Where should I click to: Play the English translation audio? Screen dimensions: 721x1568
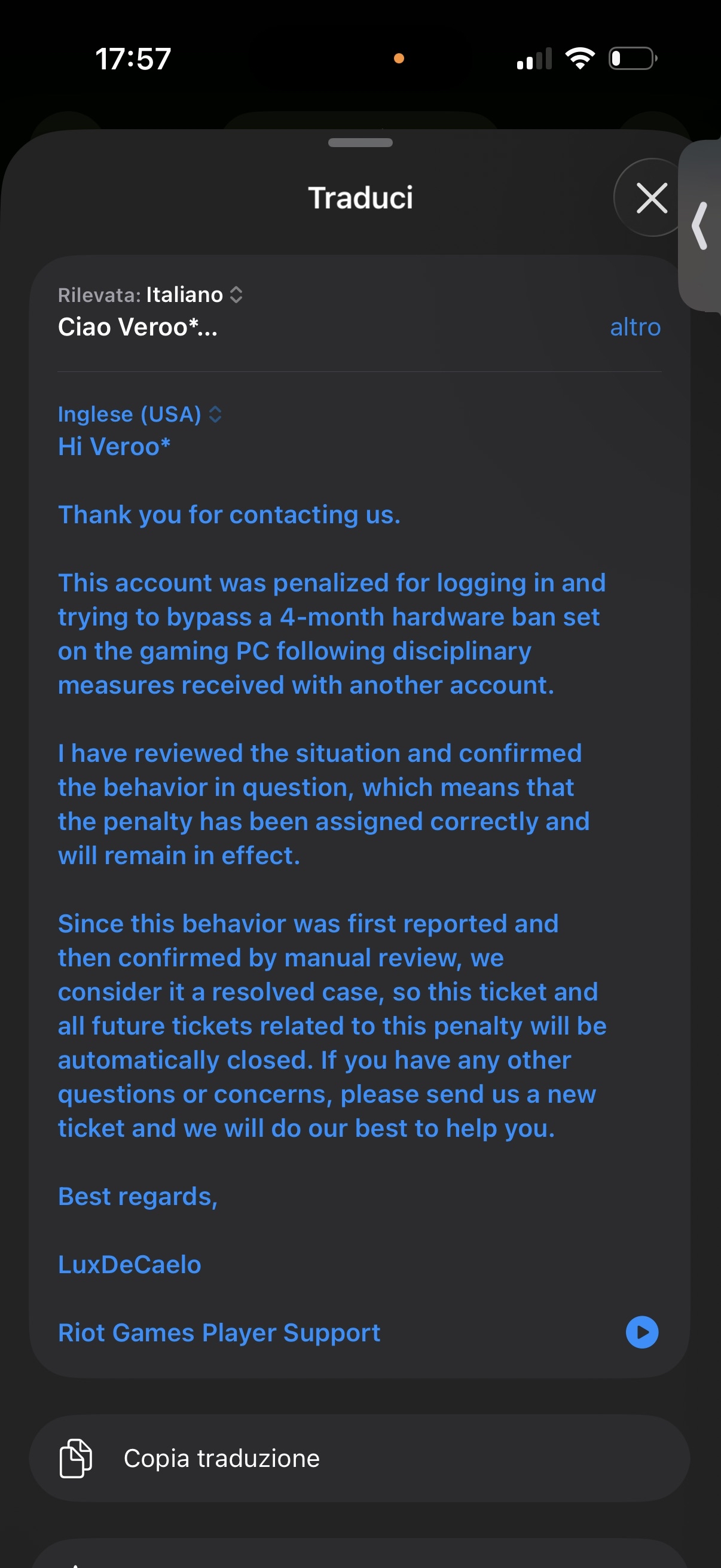(642, 1332)
